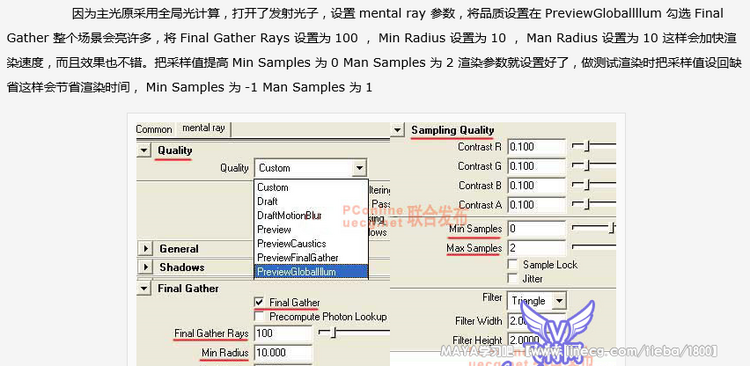Click the Min Radius label
This screenshot has width=750, height=366.
(225, 353)
